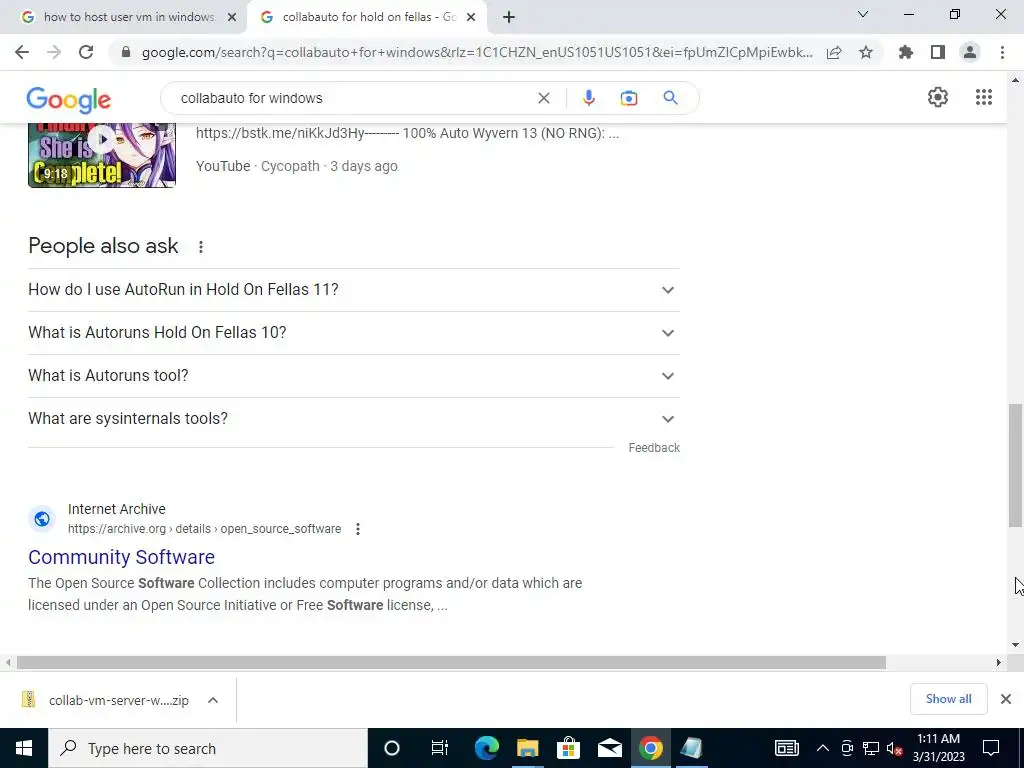1024x768 pixels.
Task: Click the archive.org breadcrumb URL
Action: pyautogui.click(x=204, y=529)
